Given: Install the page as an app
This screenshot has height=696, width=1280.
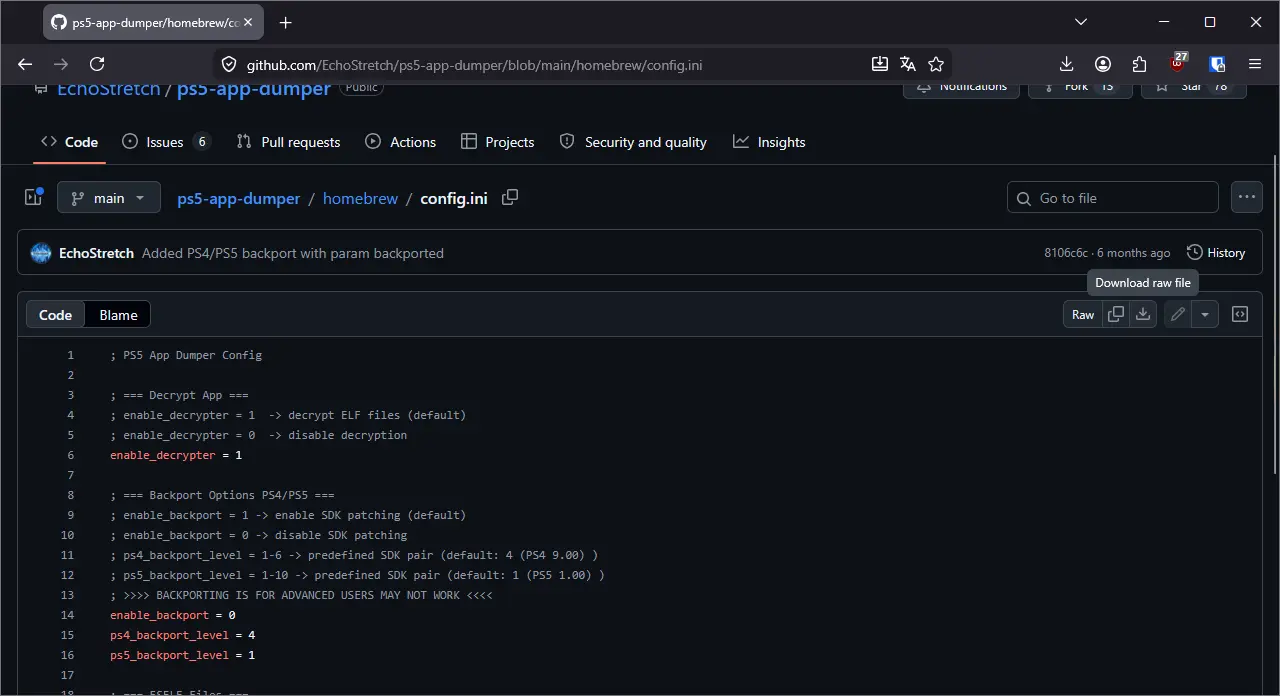Looking at the screenshot, I should point(880,64).
